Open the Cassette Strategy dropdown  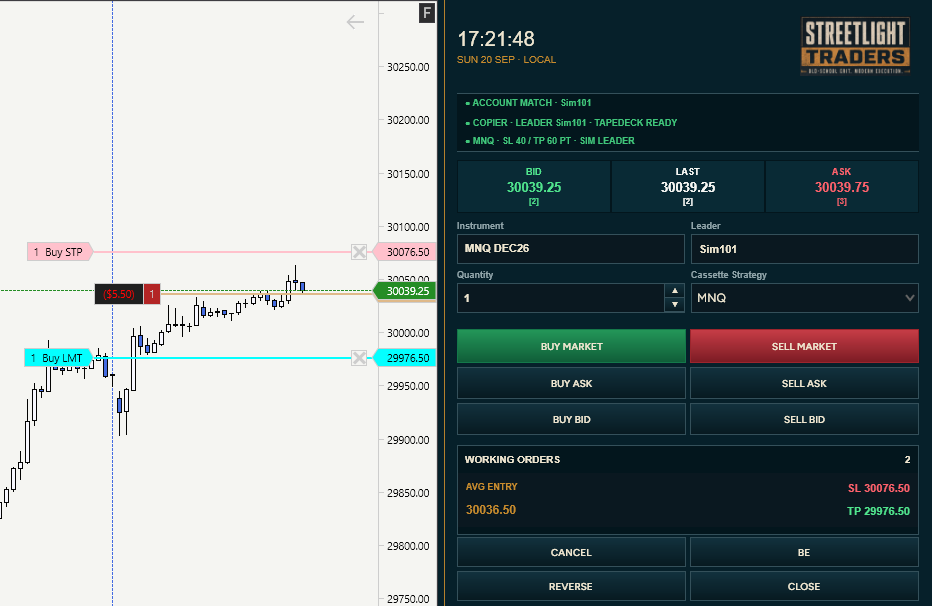[x=804, y=298]
